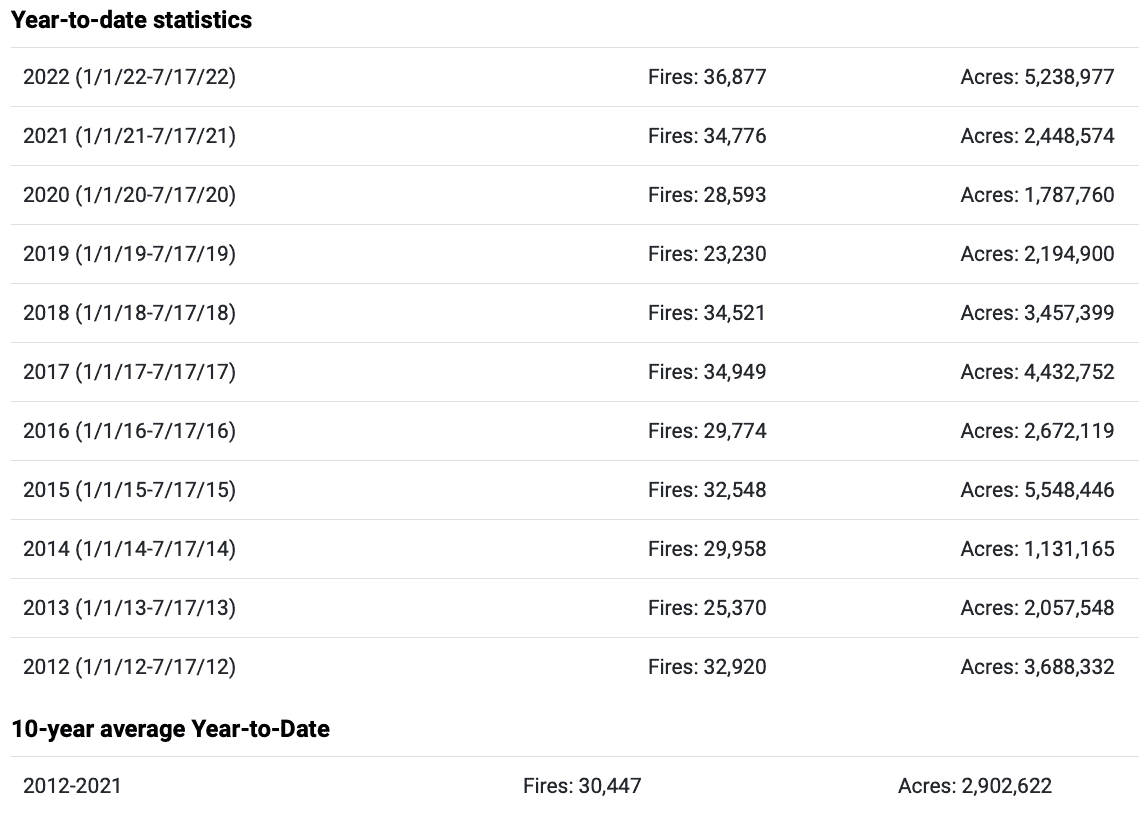Screen dimensions: 1139x818
Task: Select the 2018 date range row label
Action: point(129,312)
